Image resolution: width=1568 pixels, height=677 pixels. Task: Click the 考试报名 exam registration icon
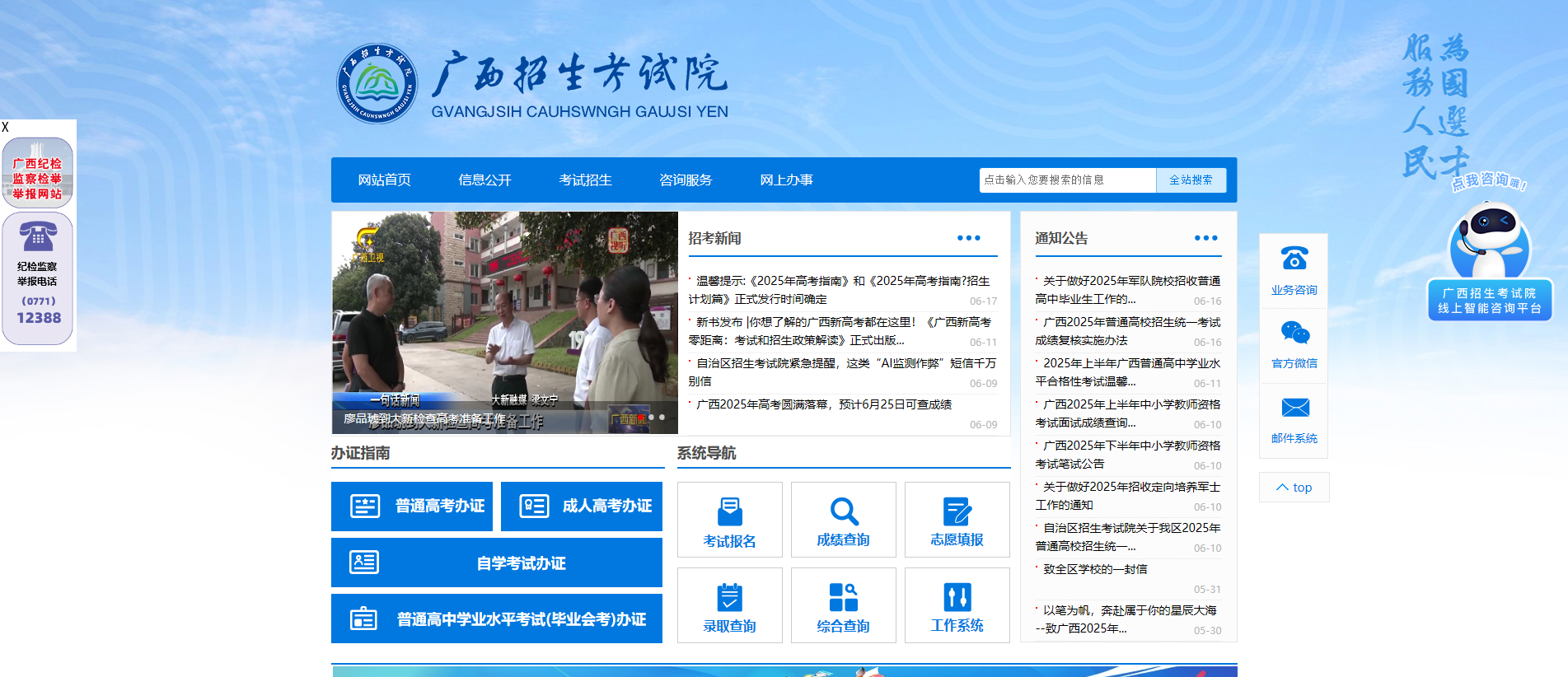click(x=729, y=512)
